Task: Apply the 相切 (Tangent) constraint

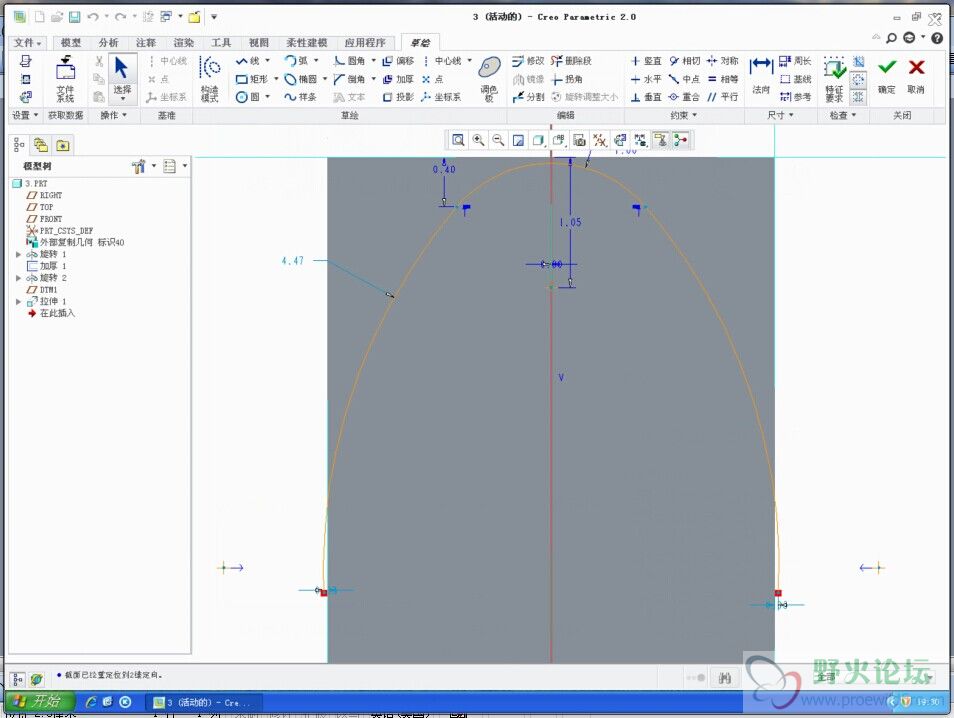Action: (685, 61)
